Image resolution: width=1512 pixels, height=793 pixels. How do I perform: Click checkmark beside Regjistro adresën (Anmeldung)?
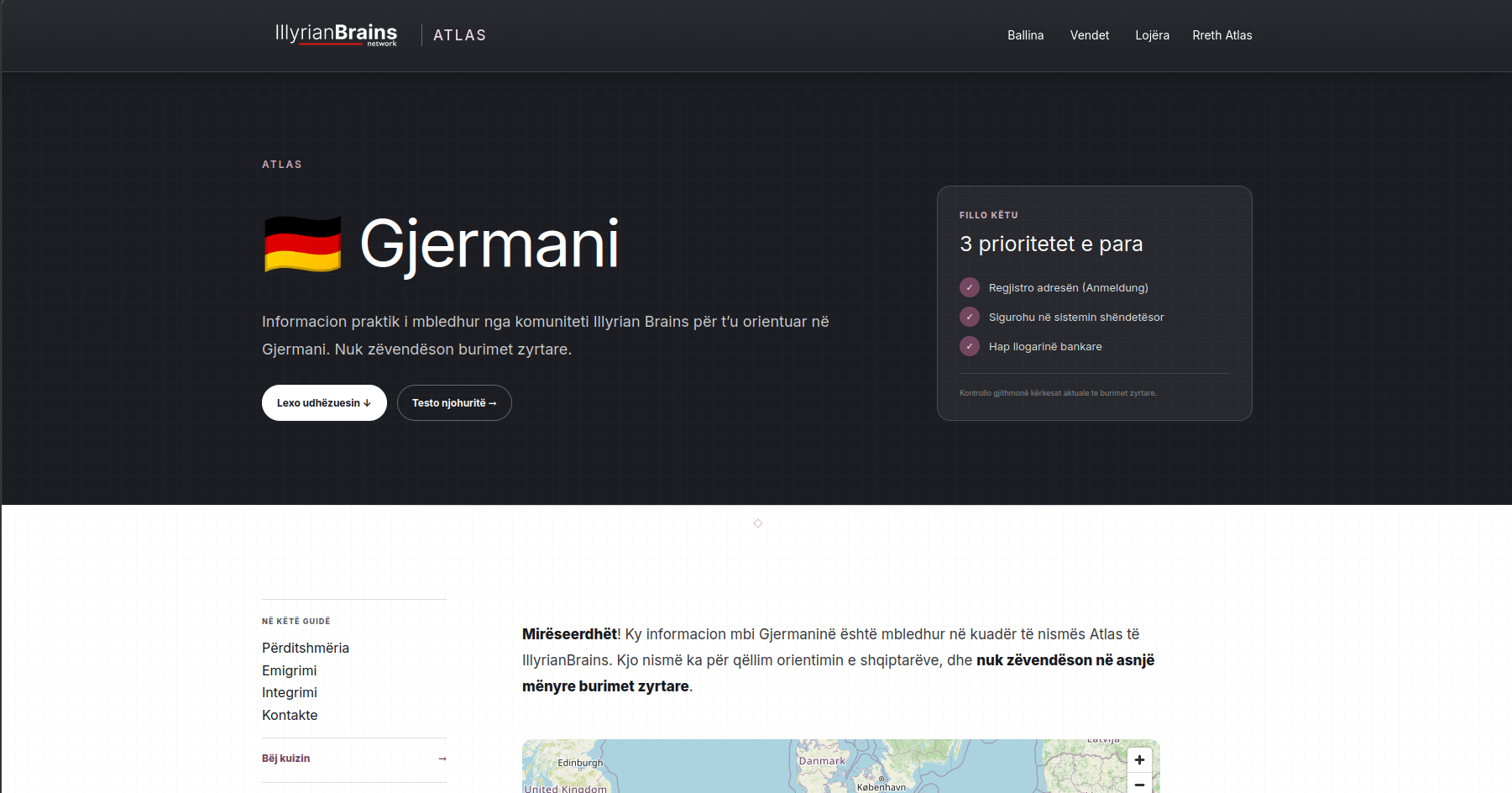[970, 287]
